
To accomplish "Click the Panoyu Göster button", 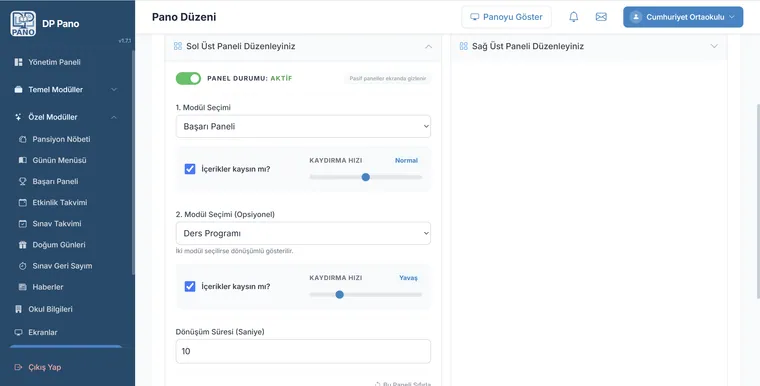I will [x=506, y=17].
